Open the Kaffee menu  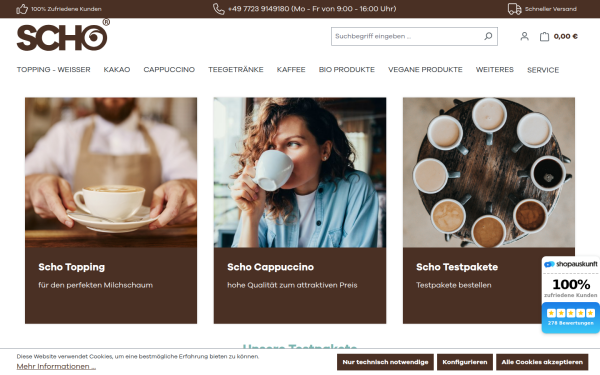pos(291,70)
